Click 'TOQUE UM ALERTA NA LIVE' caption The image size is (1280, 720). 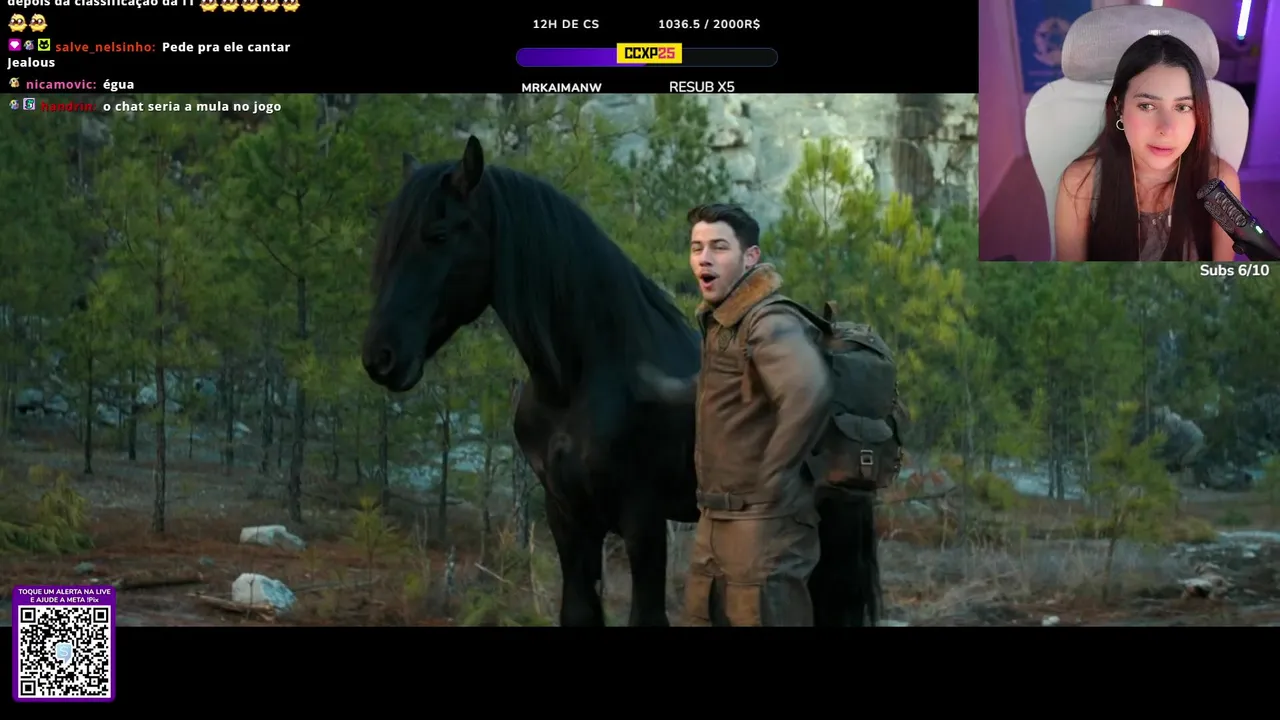point(64,592)
